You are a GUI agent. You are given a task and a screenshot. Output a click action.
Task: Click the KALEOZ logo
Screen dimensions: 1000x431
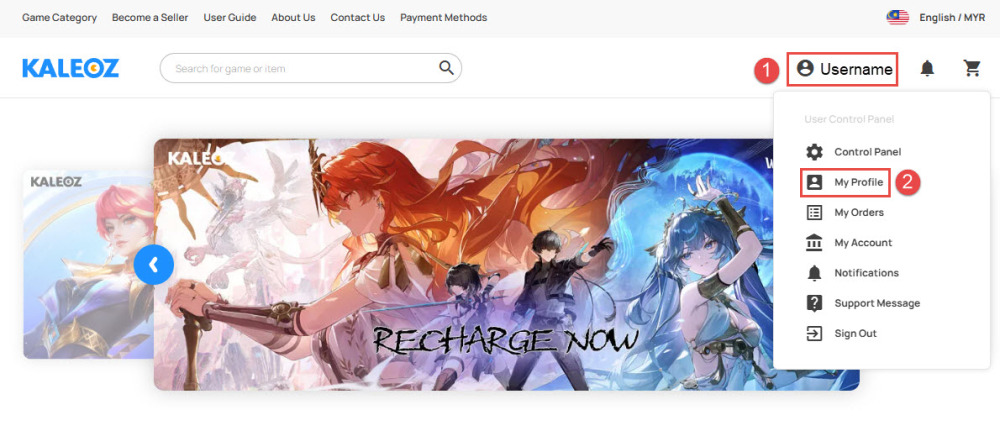click(71, 68)
